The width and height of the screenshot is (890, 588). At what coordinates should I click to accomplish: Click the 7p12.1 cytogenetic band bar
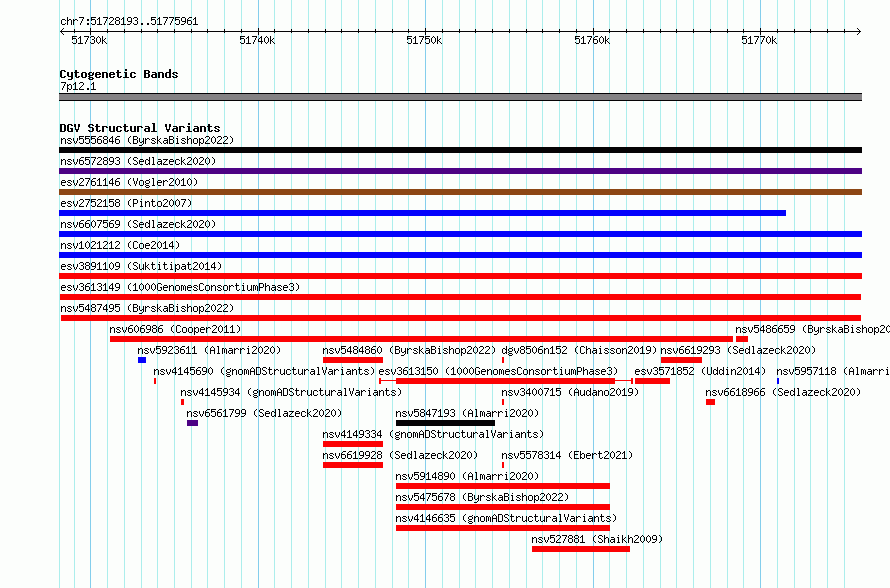click(460, 97)
